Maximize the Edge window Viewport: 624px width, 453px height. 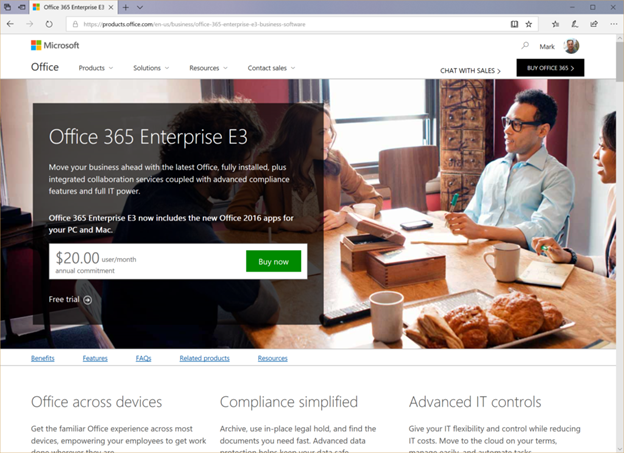point(593,7)
